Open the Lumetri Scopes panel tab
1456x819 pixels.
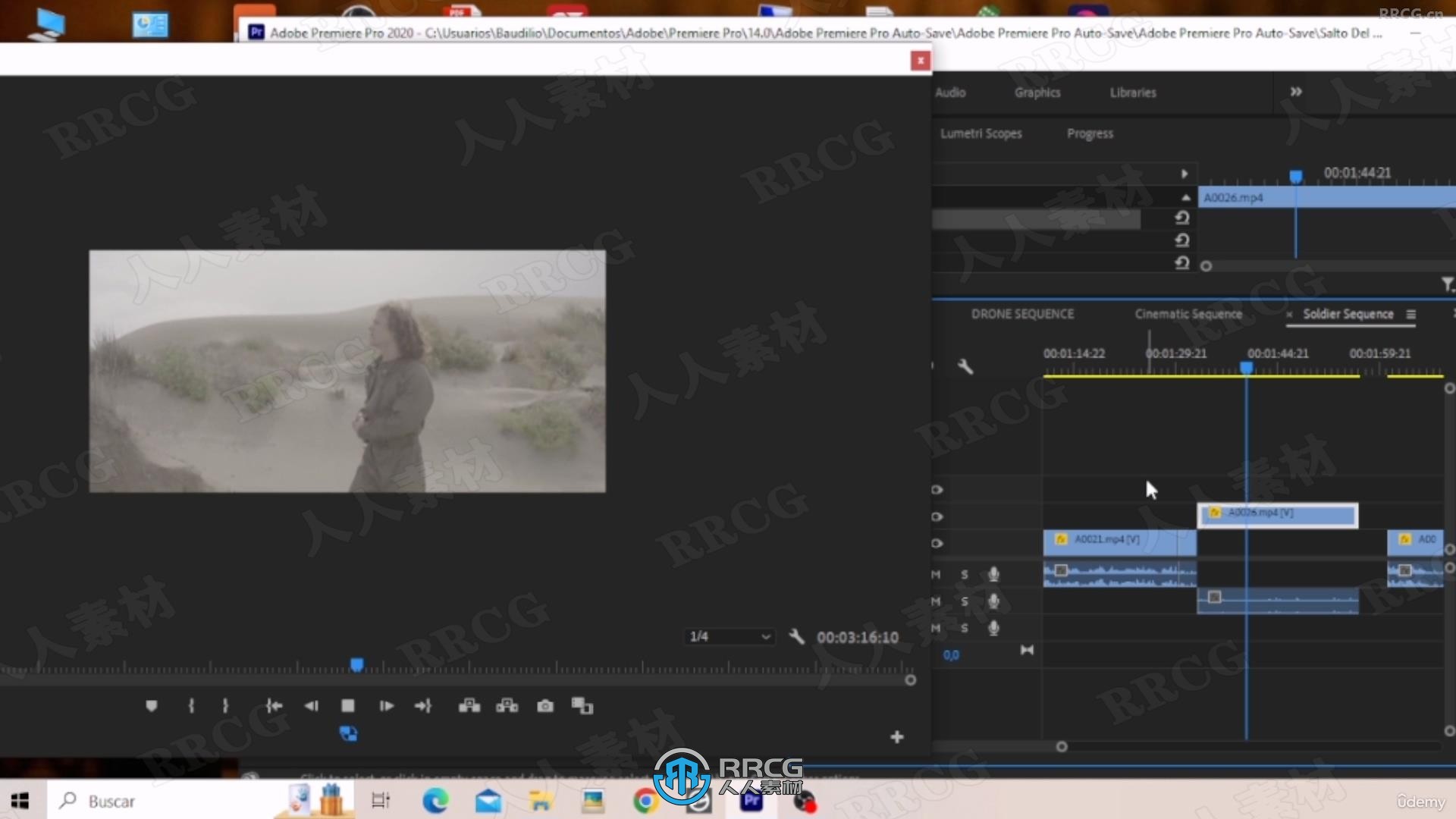click(x=981, y=133)
